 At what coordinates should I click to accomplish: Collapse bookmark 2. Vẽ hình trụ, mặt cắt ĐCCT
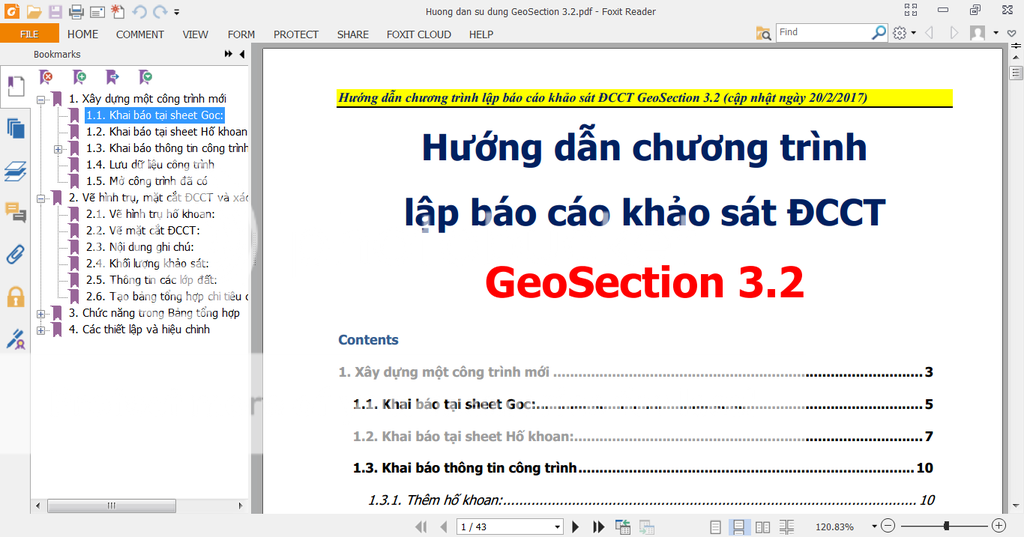[x=40, y=199]
